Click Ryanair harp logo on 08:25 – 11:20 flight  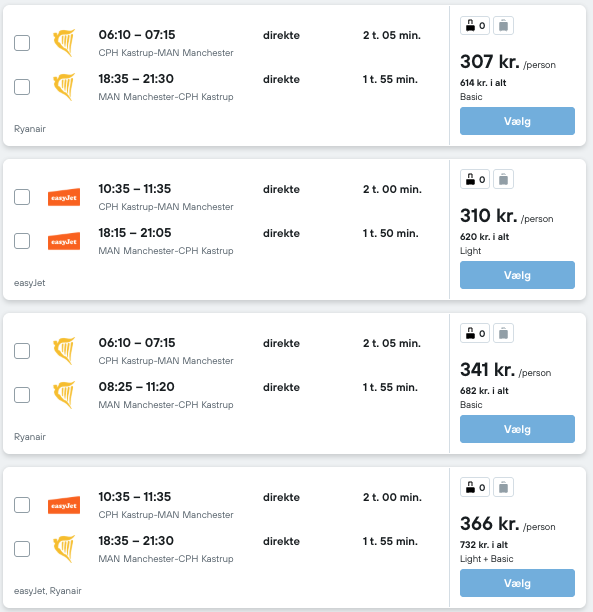(x=64, y=395)
